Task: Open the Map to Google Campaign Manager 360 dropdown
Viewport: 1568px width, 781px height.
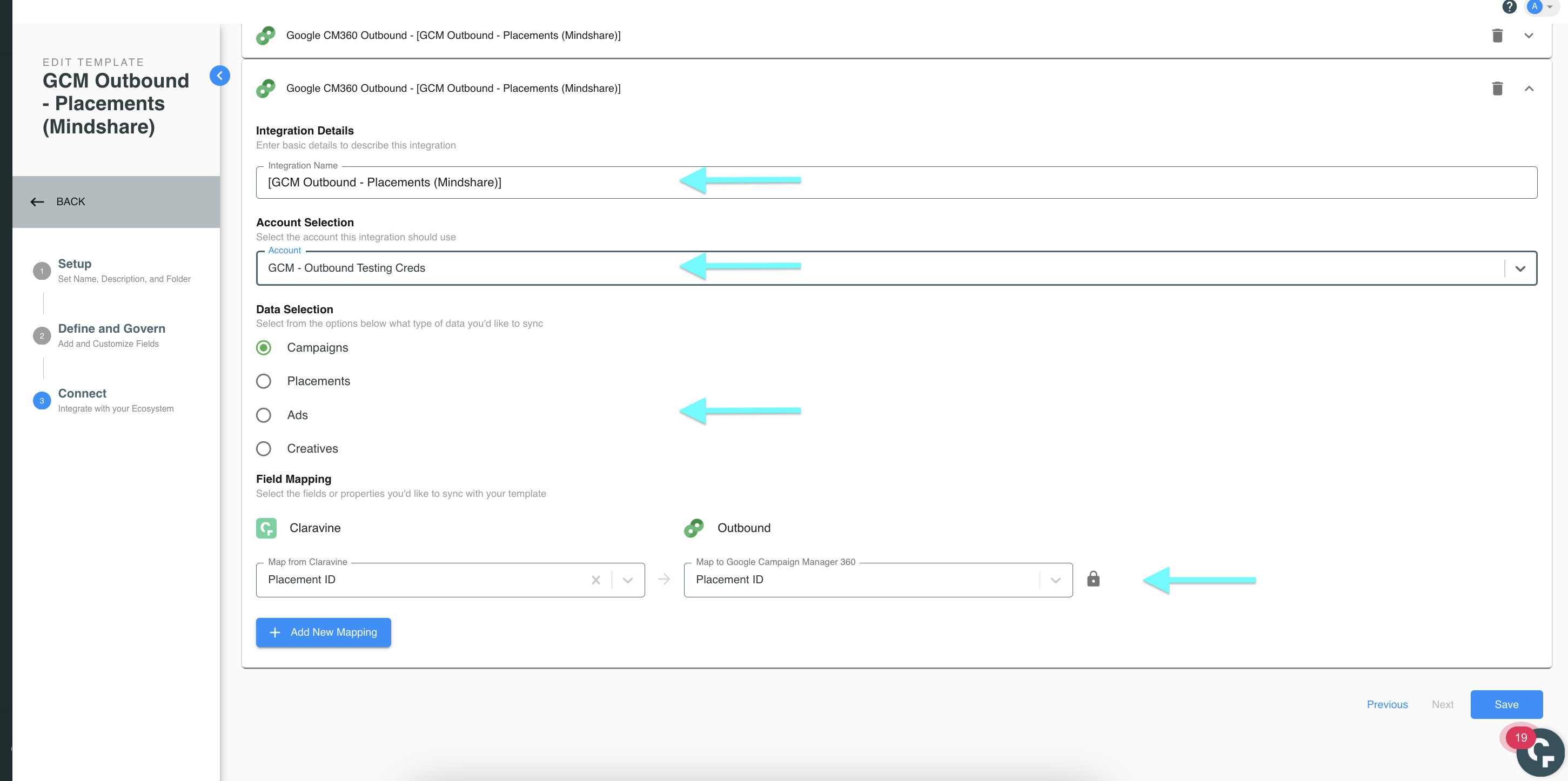Action: pos(1055,579)
